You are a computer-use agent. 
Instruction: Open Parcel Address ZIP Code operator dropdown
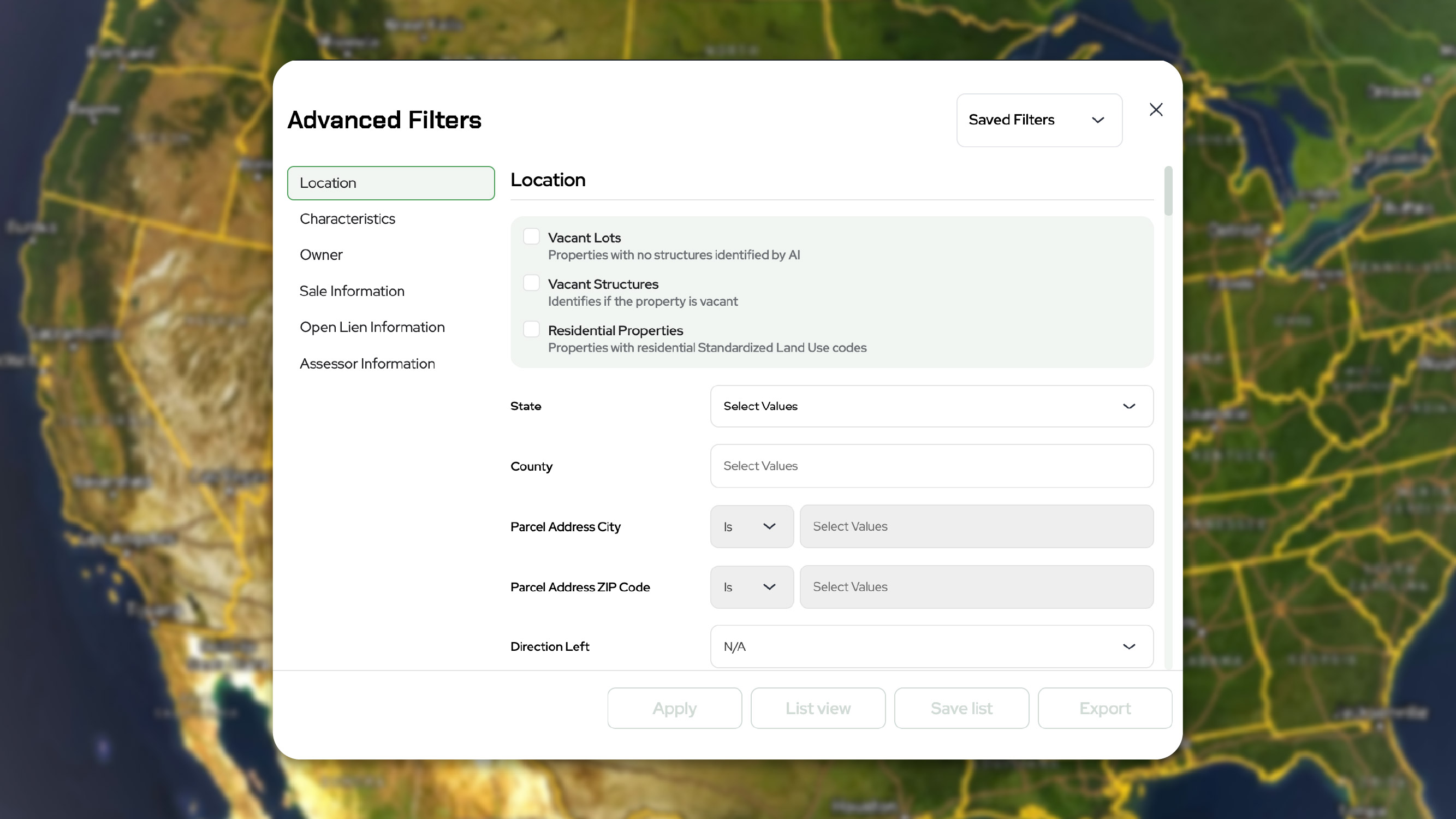click(751, 587)
